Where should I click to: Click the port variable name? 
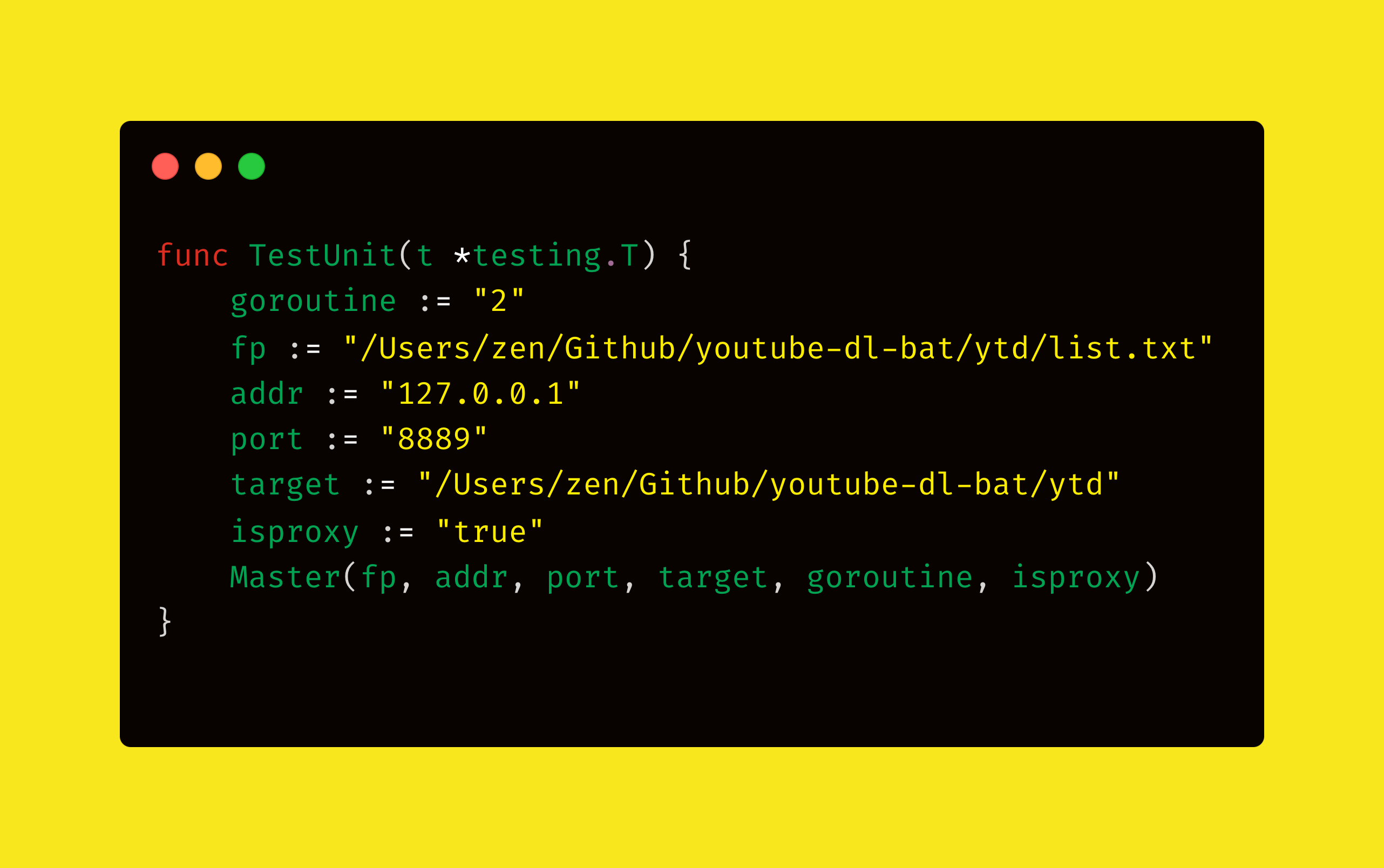pyautogui.click(x=266, y=440)
